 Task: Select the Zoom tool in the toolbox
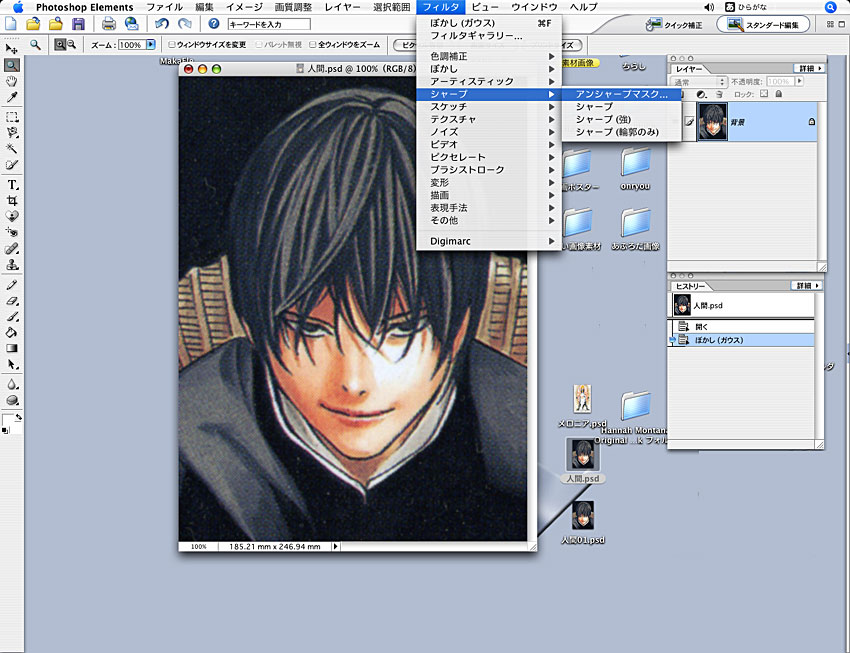11,66
